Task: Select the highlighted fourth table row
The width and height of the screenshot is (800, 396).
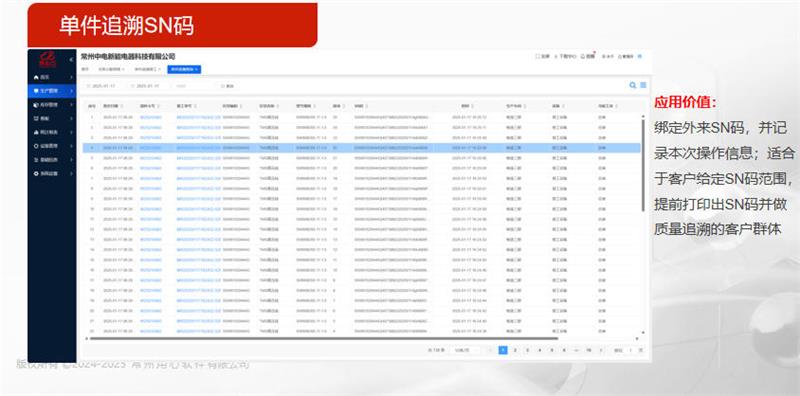Action: (x=361, y=148)
